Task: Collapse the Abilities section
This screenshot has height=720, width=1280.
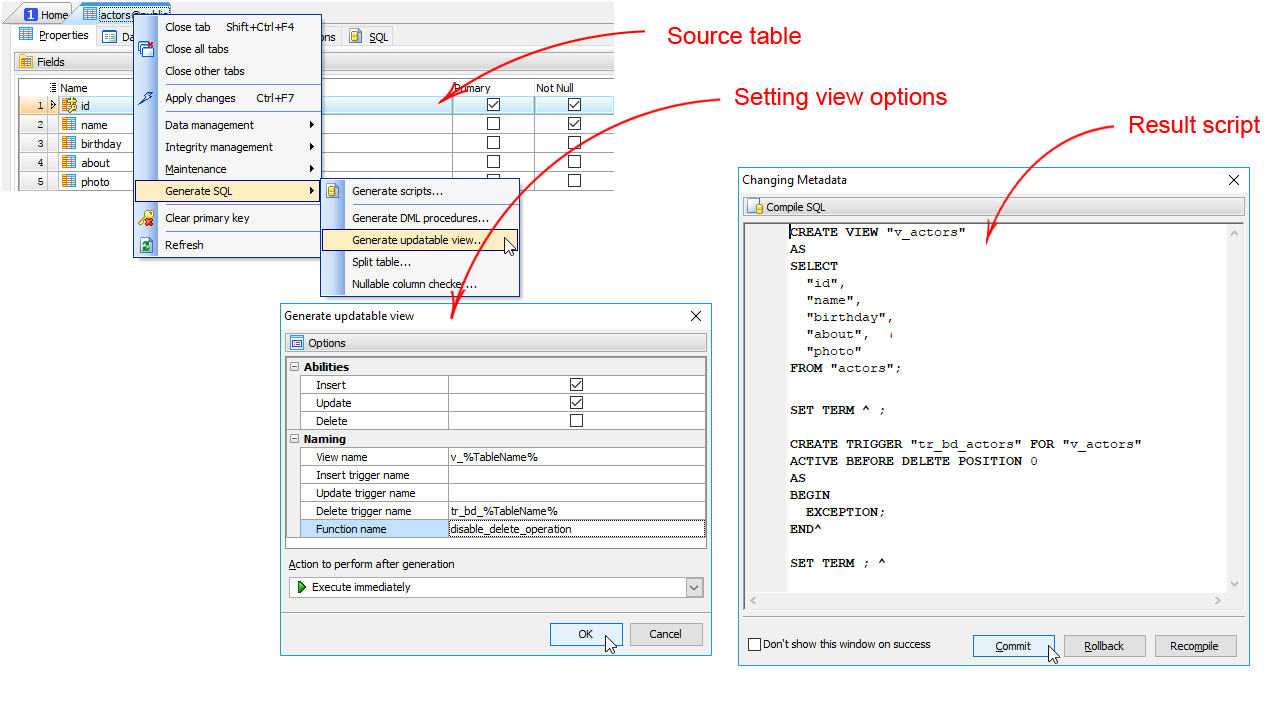Action: tap(295, 367)
